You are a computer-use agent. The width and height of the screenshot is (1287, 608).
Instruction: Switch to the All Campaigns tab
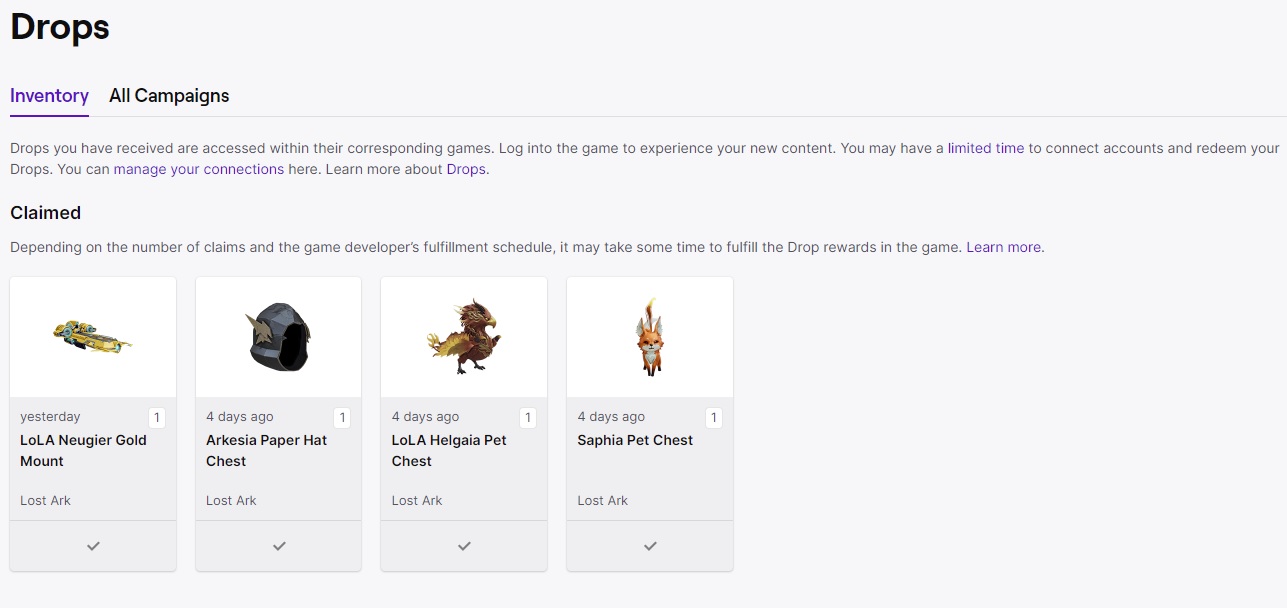169,96
